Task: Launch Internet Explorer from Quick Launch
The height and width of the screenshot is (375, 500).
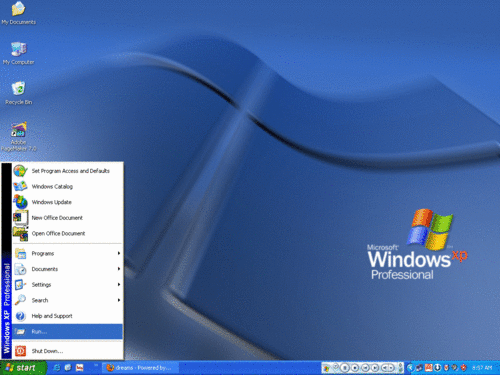Action: (x=57, y=368)
